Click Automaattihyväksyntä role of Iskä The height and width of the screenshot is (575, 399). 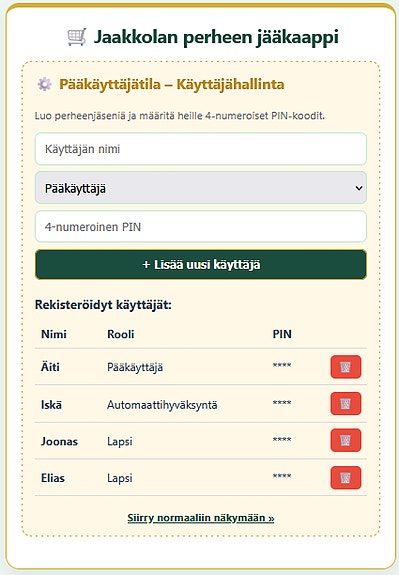[x=162, y=405]
